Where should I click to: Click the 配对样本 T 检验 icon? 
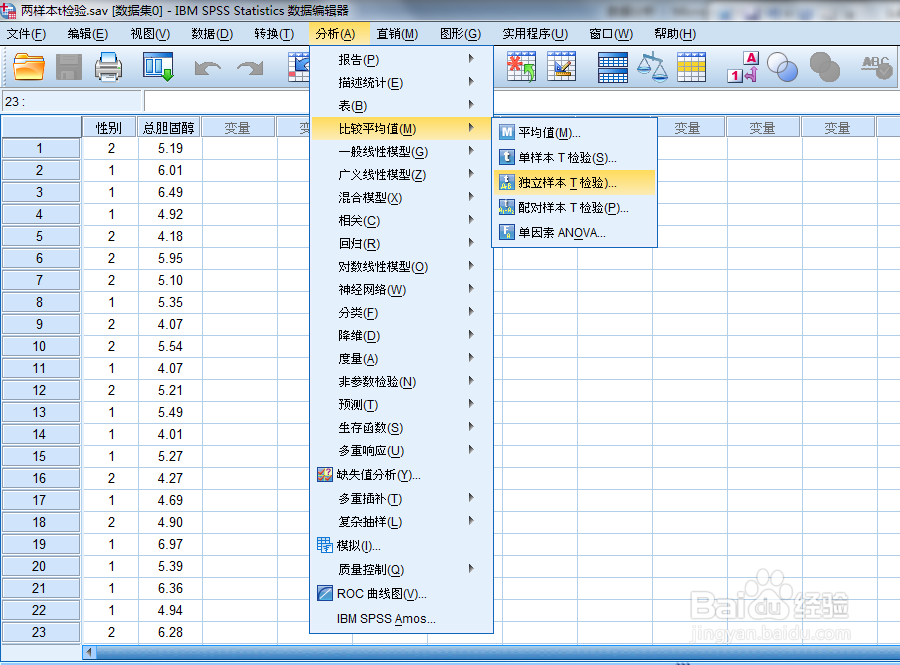click(x=507, y=207)
